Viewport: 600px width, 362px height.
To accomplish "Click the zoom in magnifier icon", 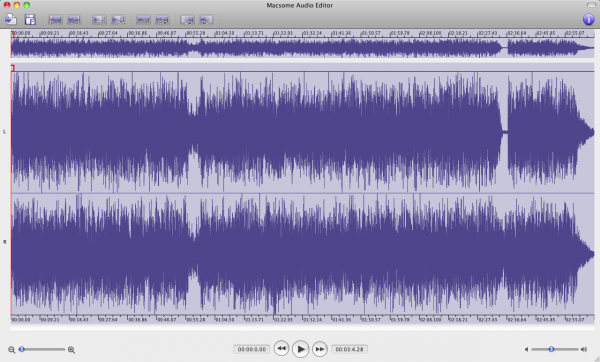I will point(71,349).
